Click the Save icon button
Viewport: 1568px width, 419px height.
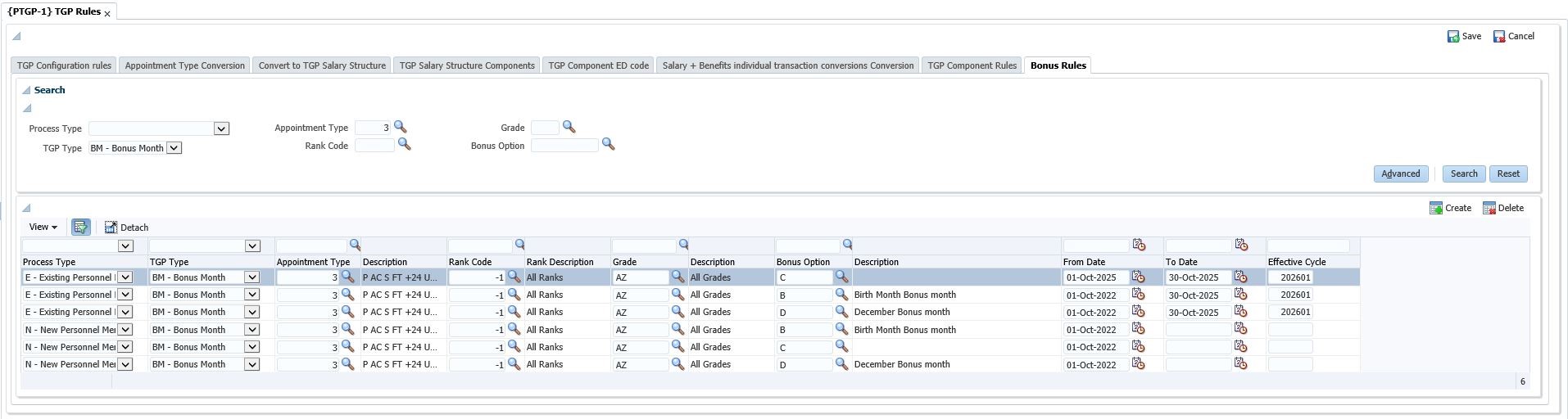click(x=1453, y=37)
